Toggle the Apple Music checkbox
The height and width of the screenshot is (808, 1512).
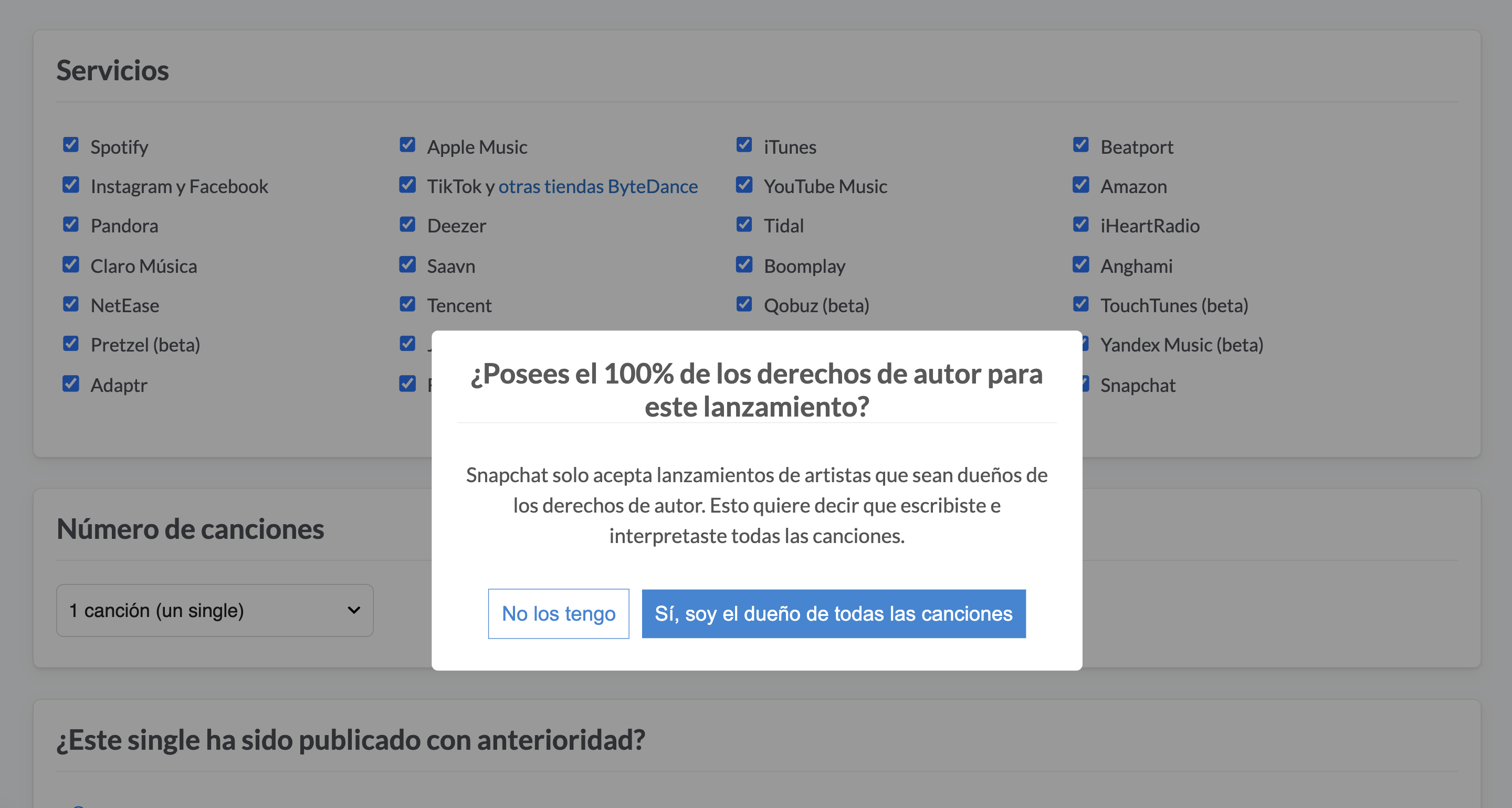(x=407, y=144)
